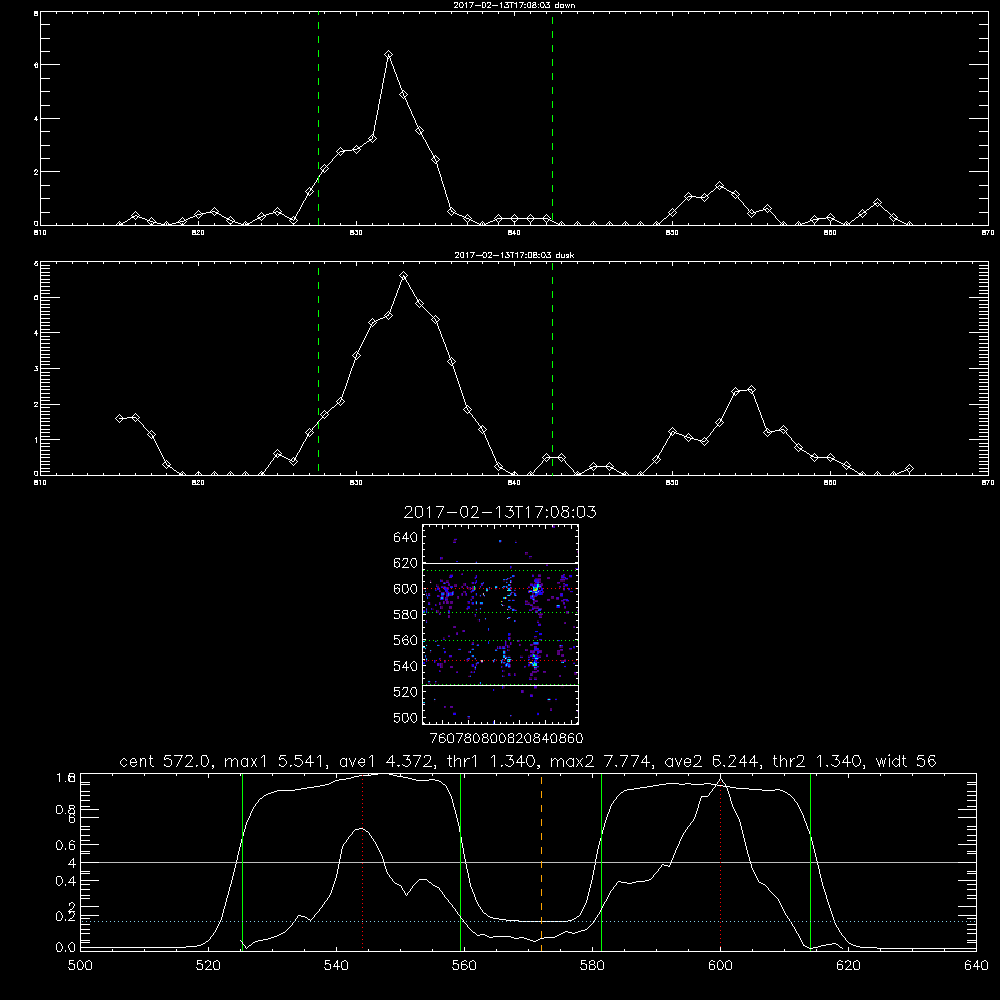Click the heatmap y-axis label 640
1000x1000 pixels.
click(x=406, y=538)
